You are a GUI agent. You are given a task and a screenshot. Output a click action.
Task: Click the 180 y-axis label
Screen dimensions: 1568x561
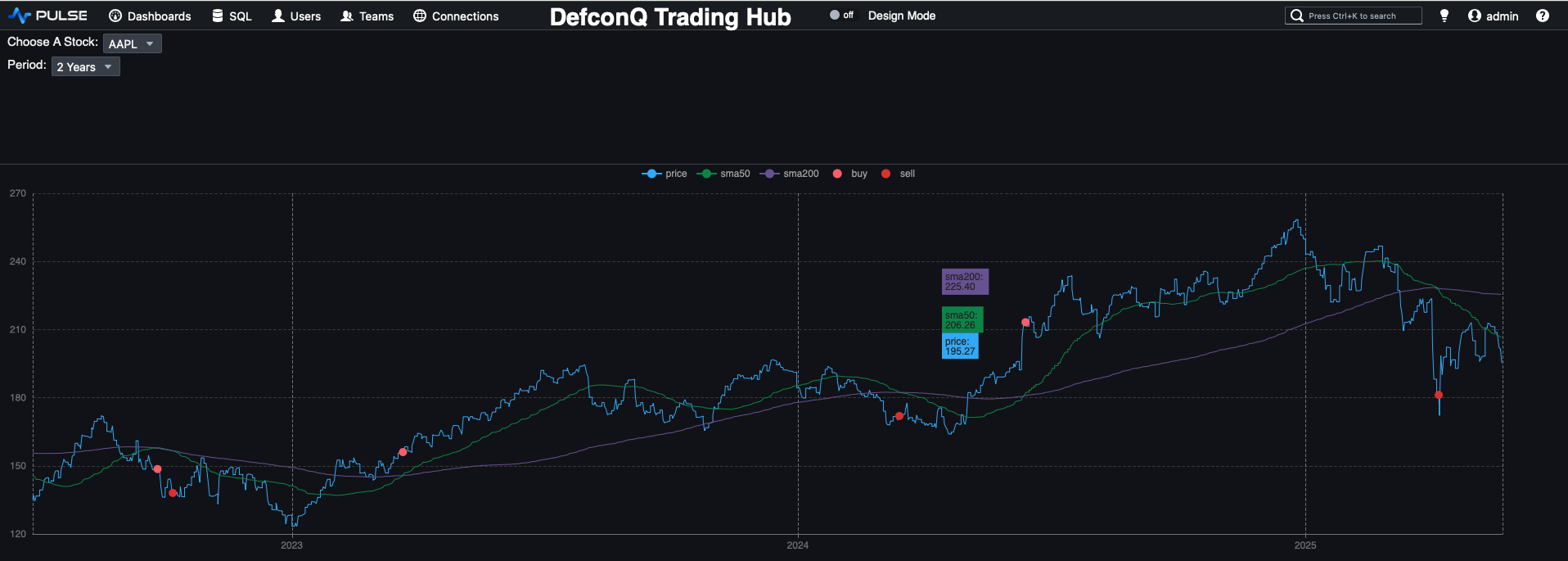click(18, 397)
